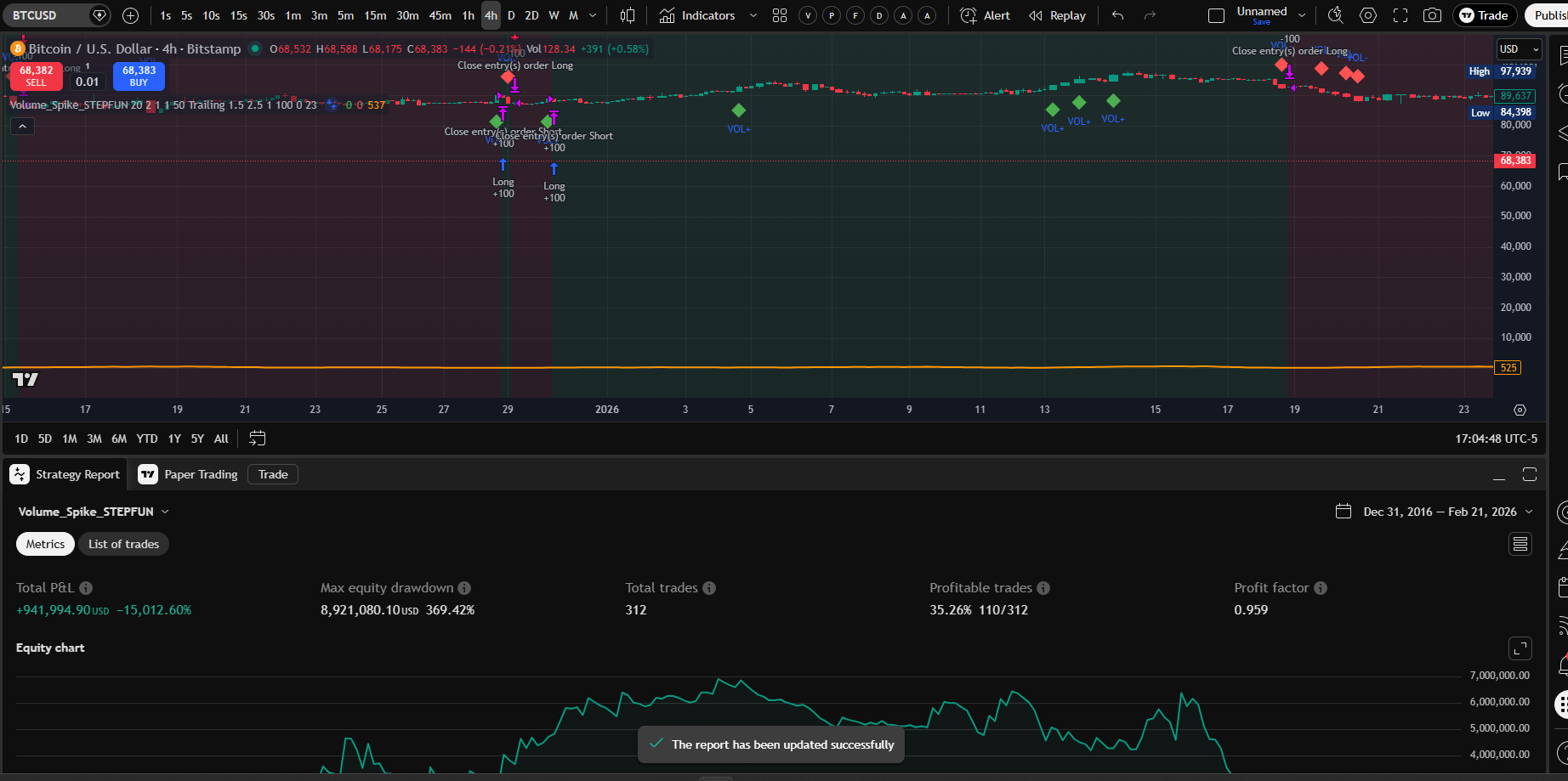
Task: Expand the Volume_Spike_STEPFUN strategy dropdown
Action: (165, 512)
